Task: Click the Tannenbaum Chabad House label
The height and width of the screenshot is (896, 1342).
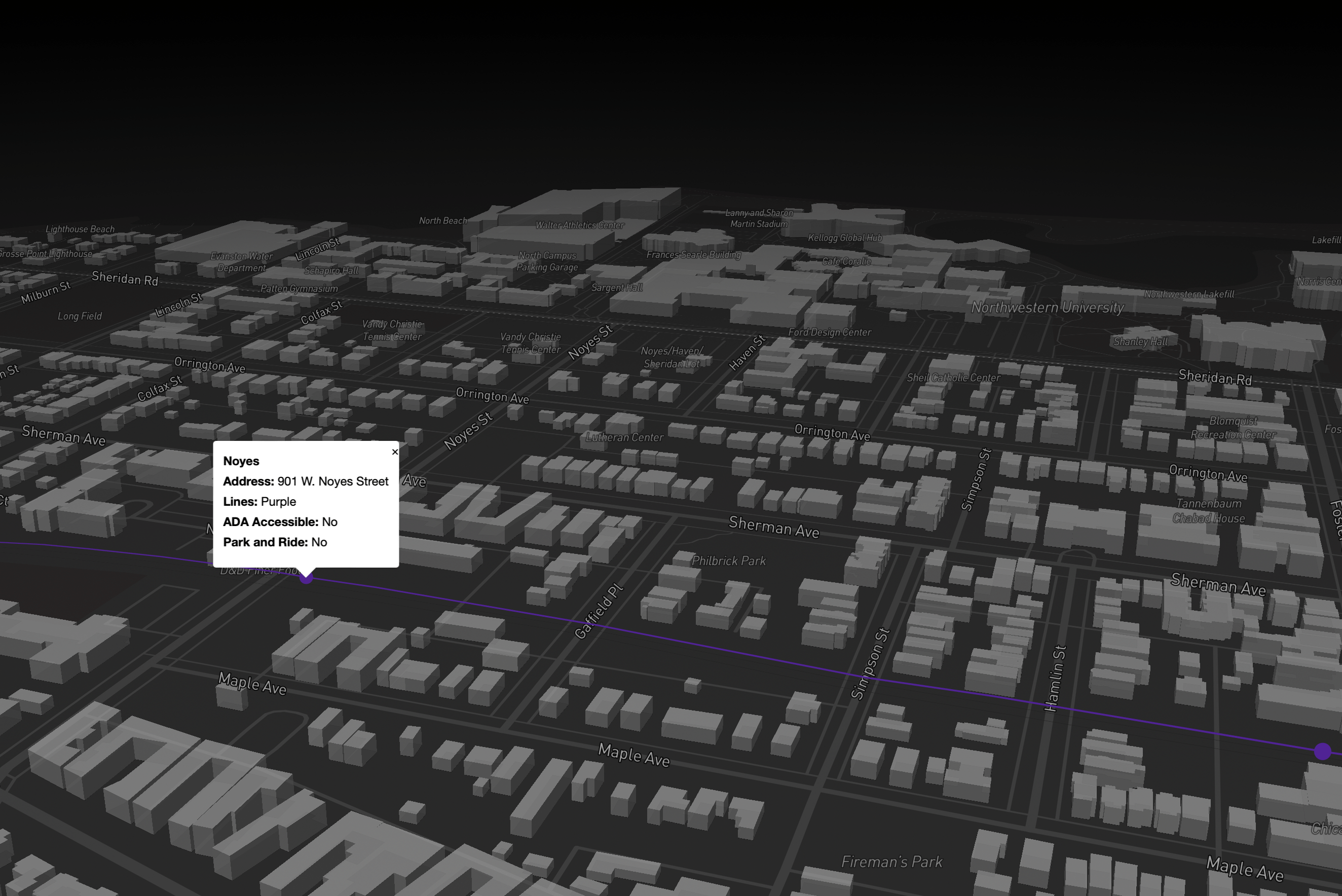Action: [x=1208, y=511]
